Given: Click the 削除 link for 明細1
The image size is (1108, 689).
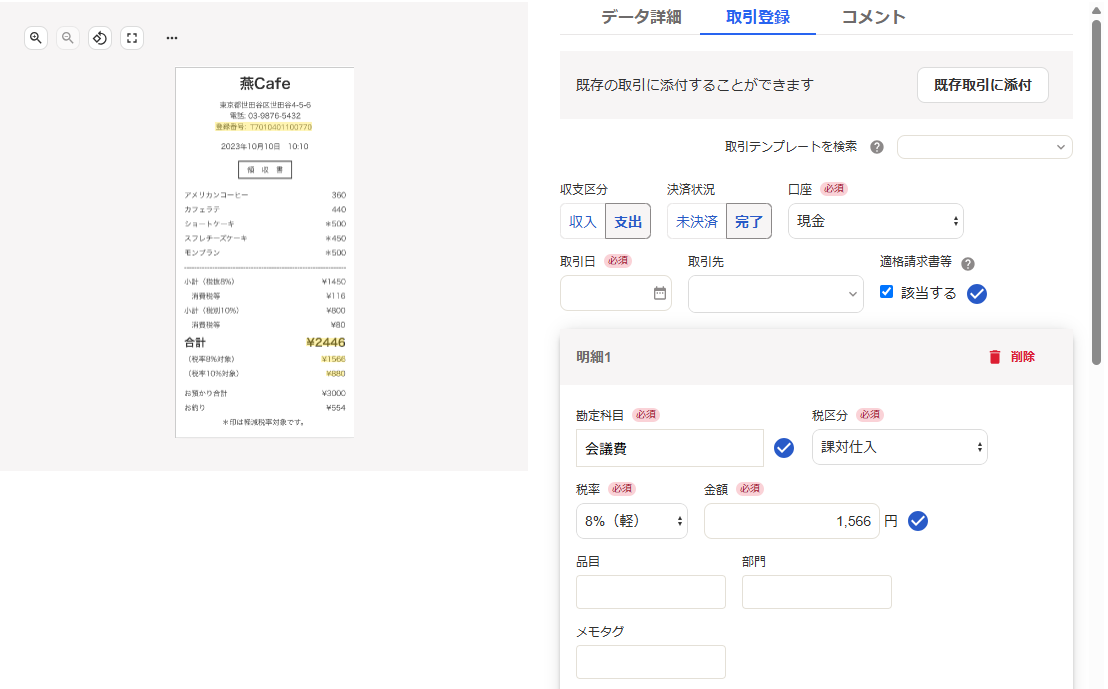Looking at the screenshot, I should point(1022,357).
